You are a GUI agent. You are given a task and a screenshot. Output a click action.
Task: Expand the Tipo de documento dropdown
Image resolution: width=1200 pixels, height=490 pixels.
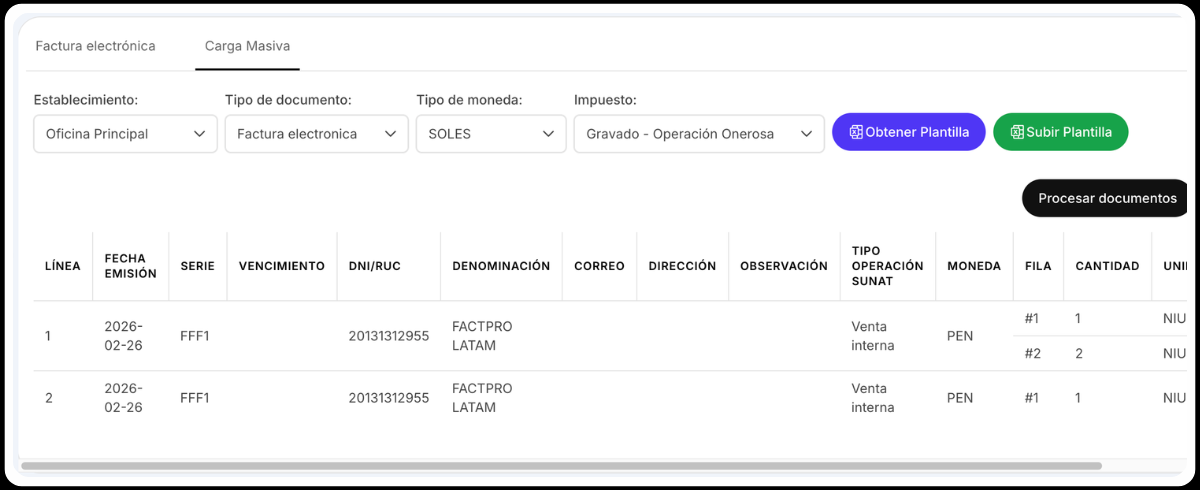point(316,134)
